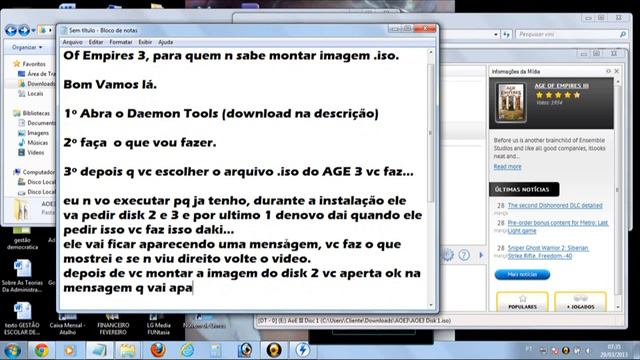The image size is (640, 360).
Task: Click the AOE folder icon in details pane
Action: point(22,210)
